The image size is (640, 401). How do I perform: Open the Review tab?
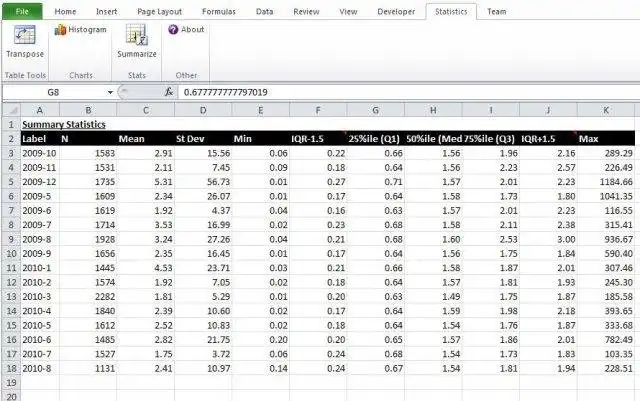(306, 12)
